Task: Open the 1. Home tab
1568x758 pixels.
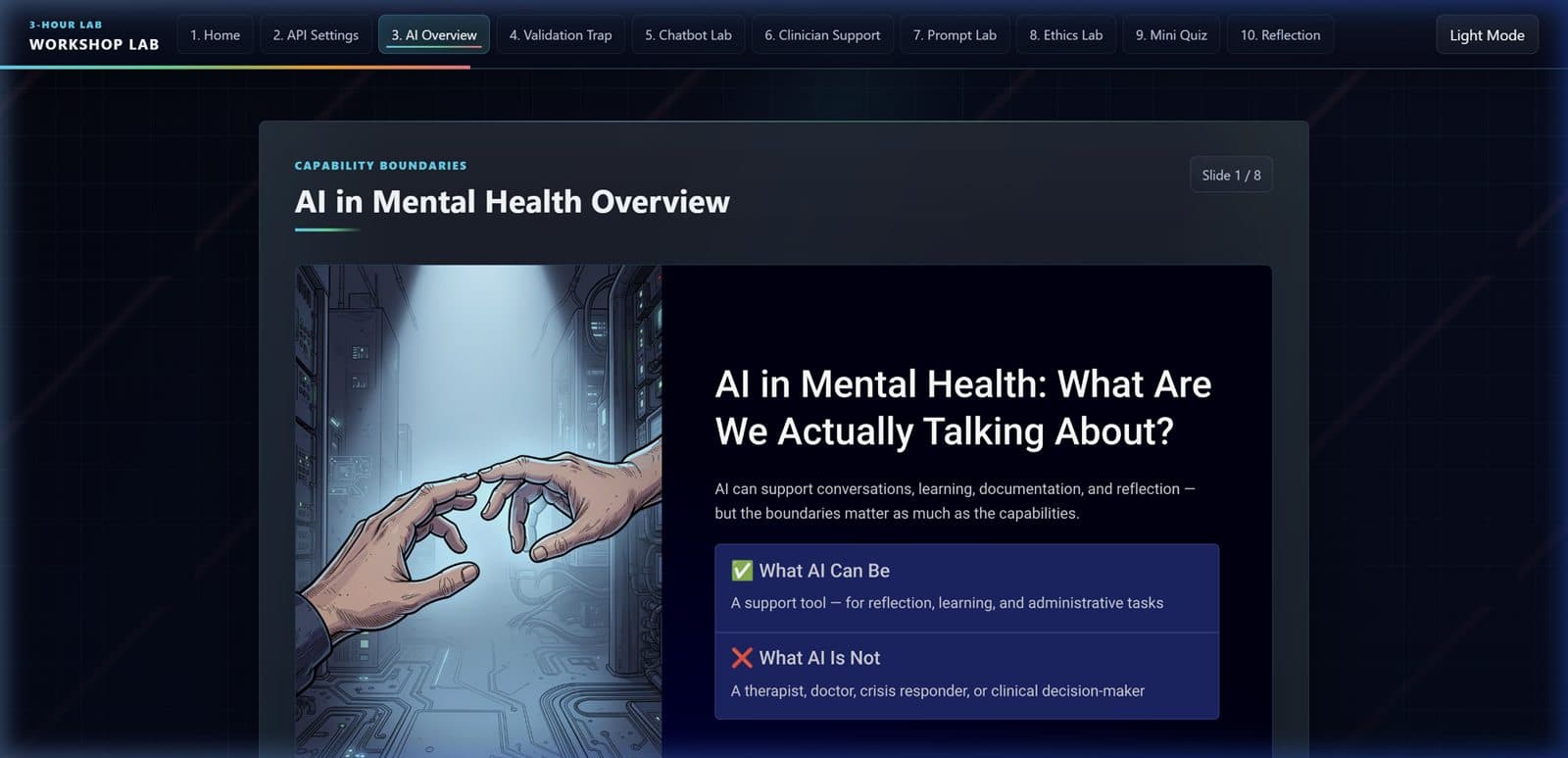Action: 215,35
